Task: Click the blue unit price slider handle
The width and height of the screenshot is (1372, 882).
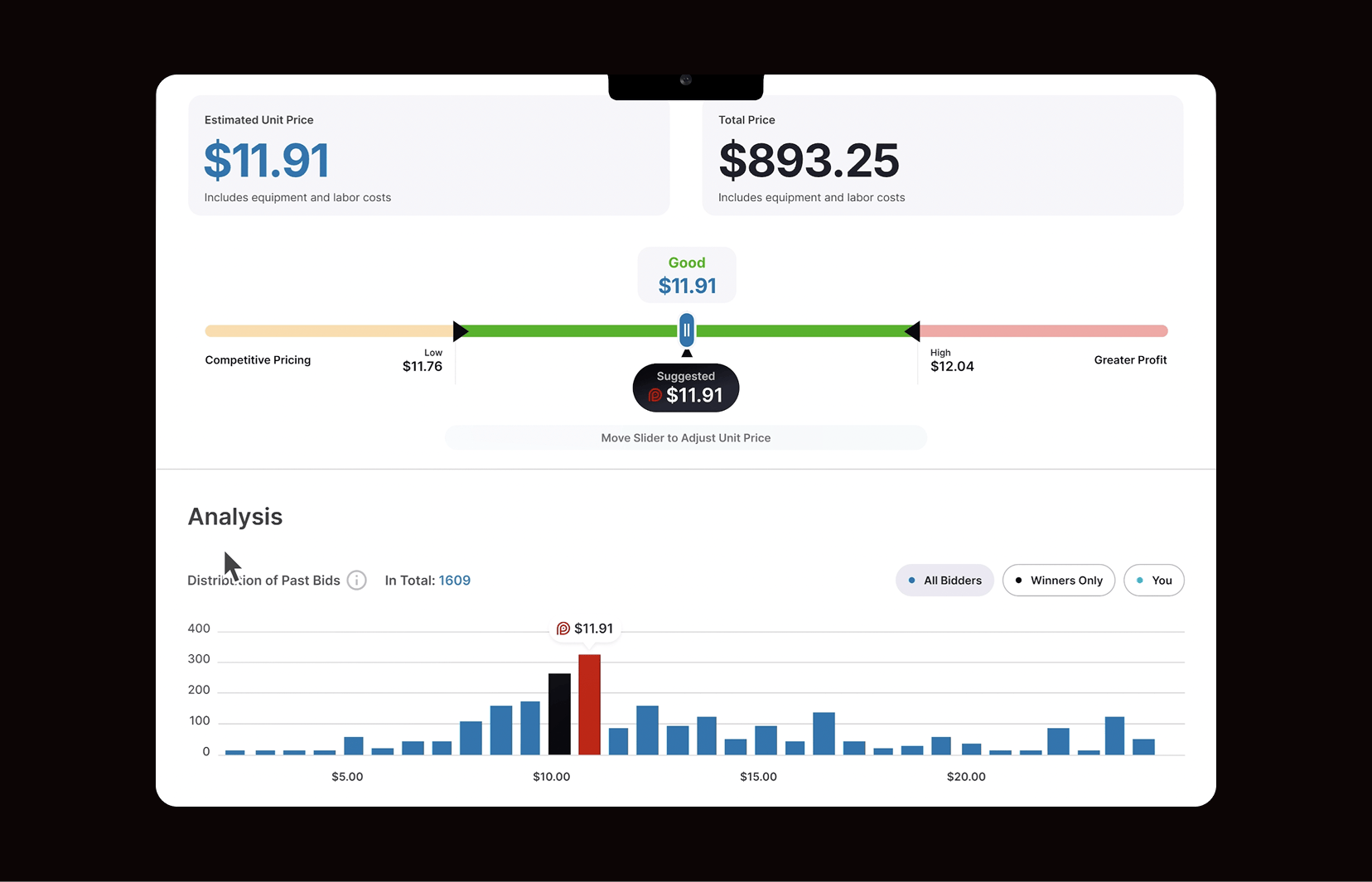Action: [x=686, y=330]
